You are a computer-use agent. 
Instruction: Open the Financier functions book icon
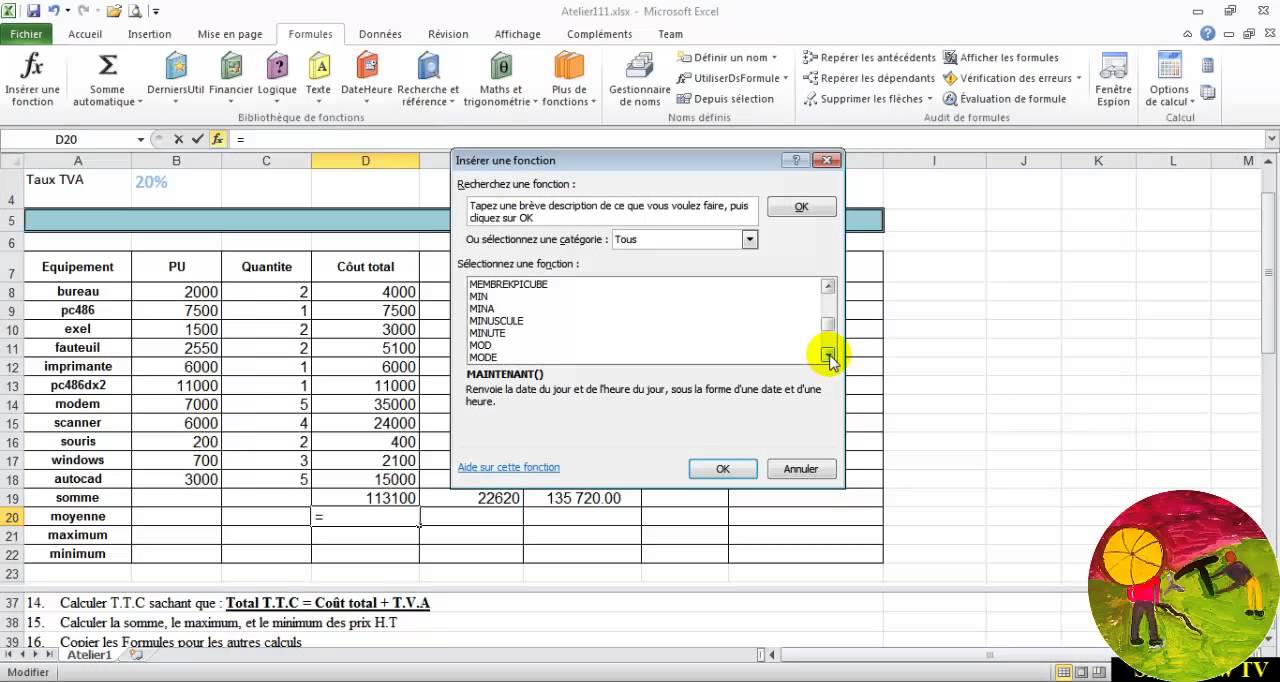point(231,80)
